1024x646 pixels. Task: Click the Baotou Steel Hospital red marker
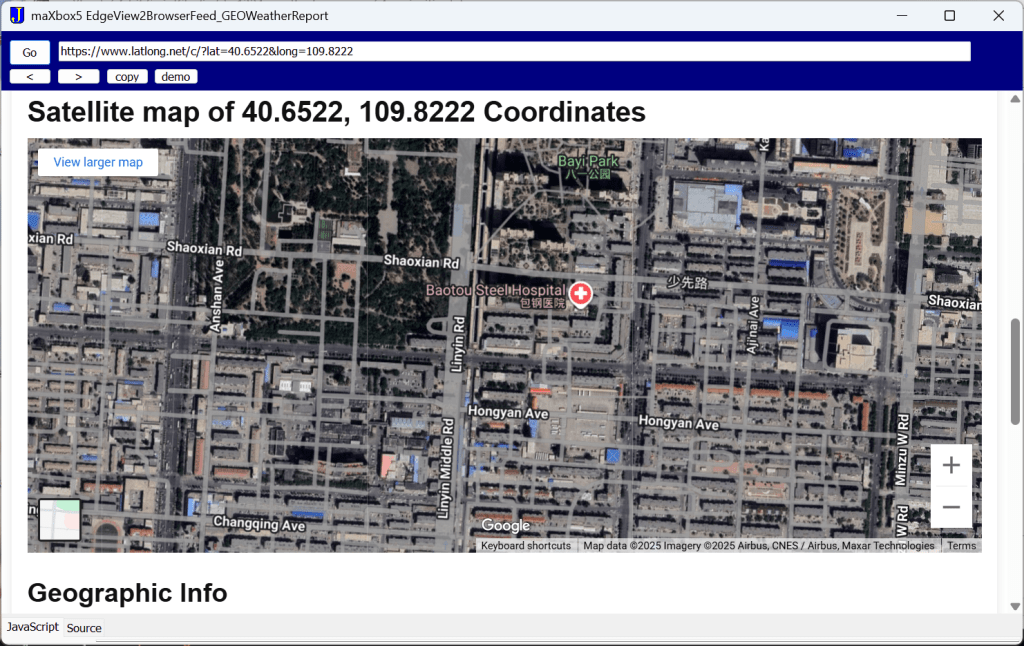pyautogui.click(x=580, y=294)
